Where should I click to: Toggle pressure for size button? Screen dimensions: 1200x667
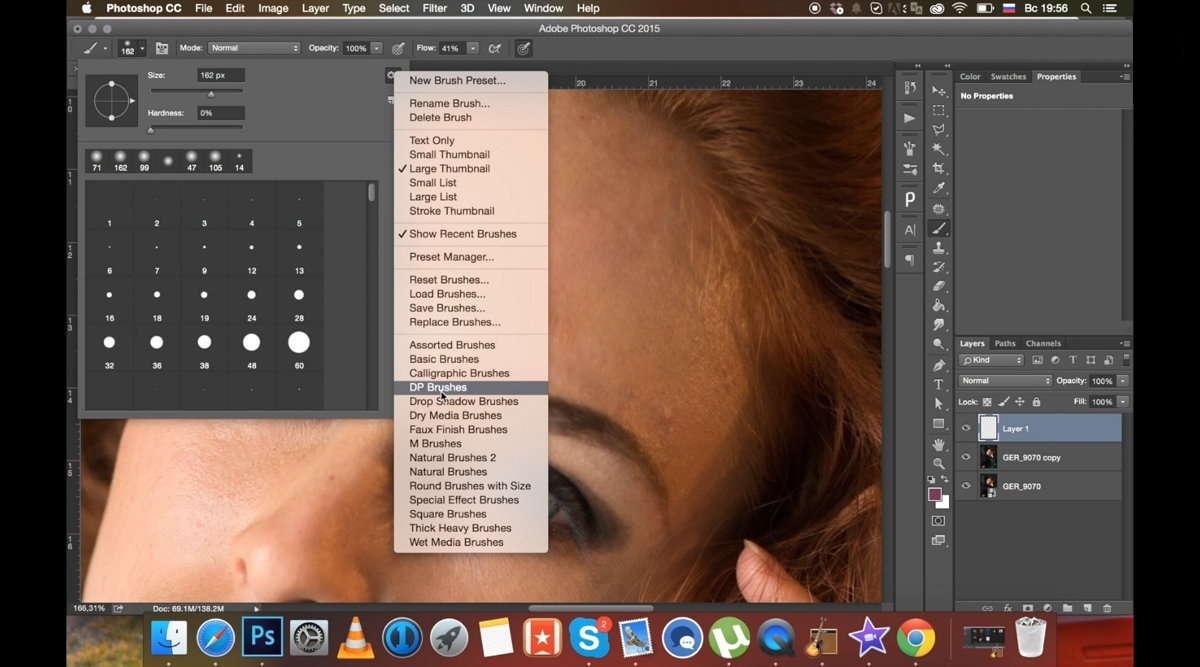(523, 48)
